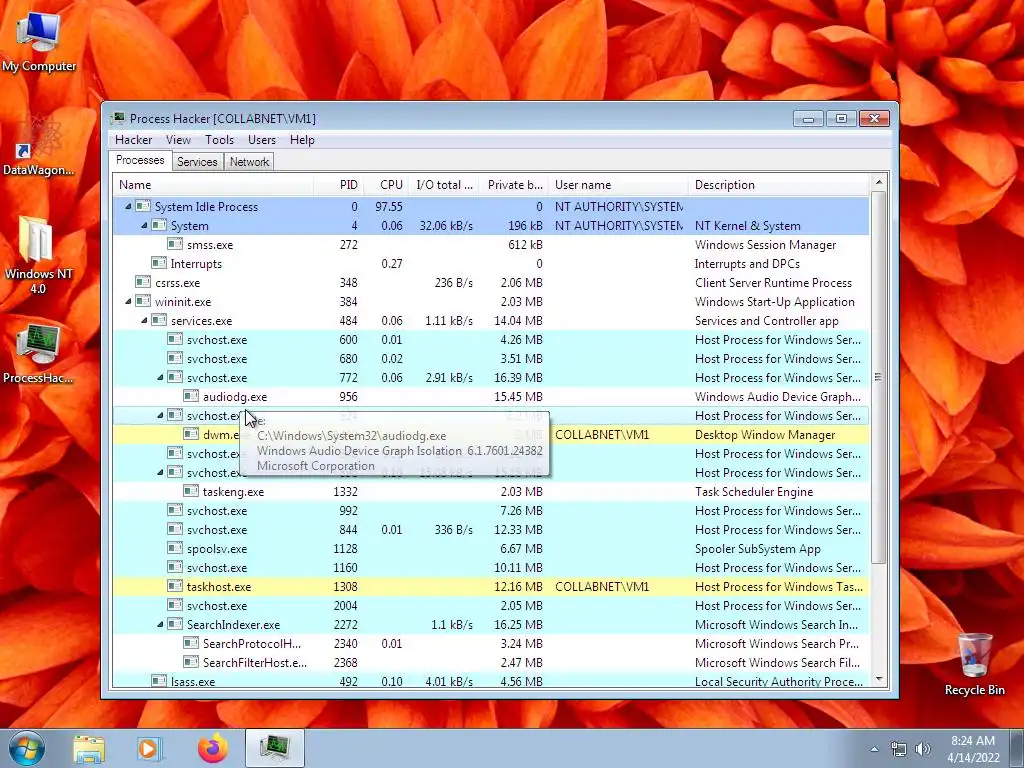This screenshot has height=768, width=1024.
Task: Show hidden tray icons arrow
Action: [874, 749]
